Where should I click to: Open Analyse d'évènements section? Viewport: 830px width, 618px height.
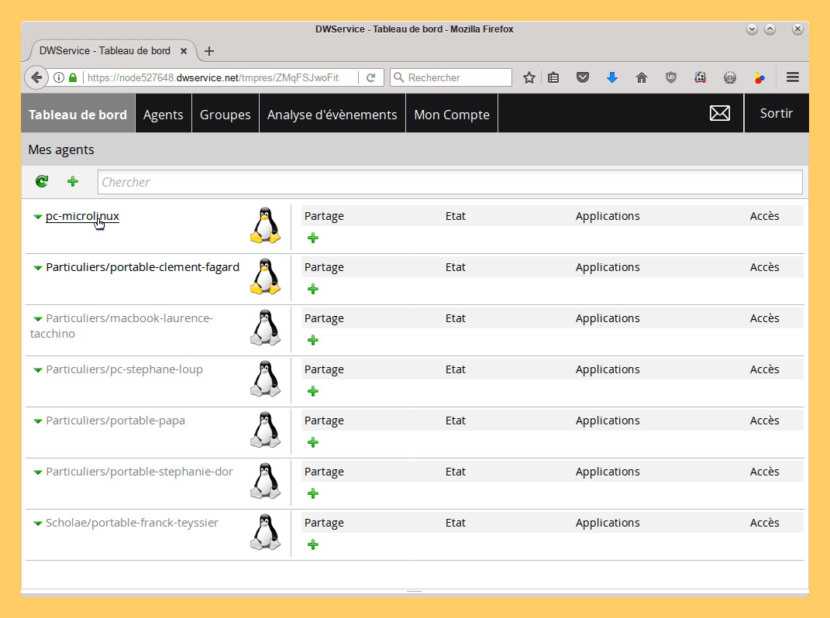coord(332,114)
